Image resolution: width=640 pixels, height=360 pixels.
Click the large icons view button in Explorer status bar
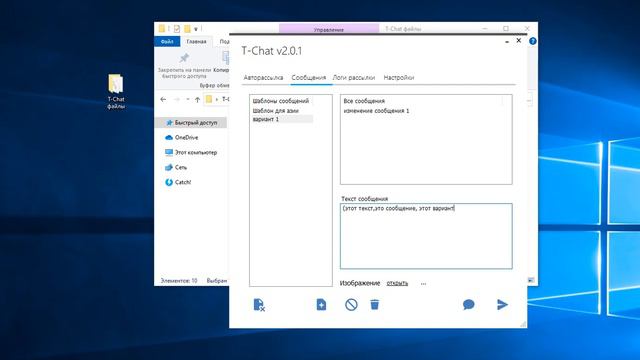pos(531,280)
